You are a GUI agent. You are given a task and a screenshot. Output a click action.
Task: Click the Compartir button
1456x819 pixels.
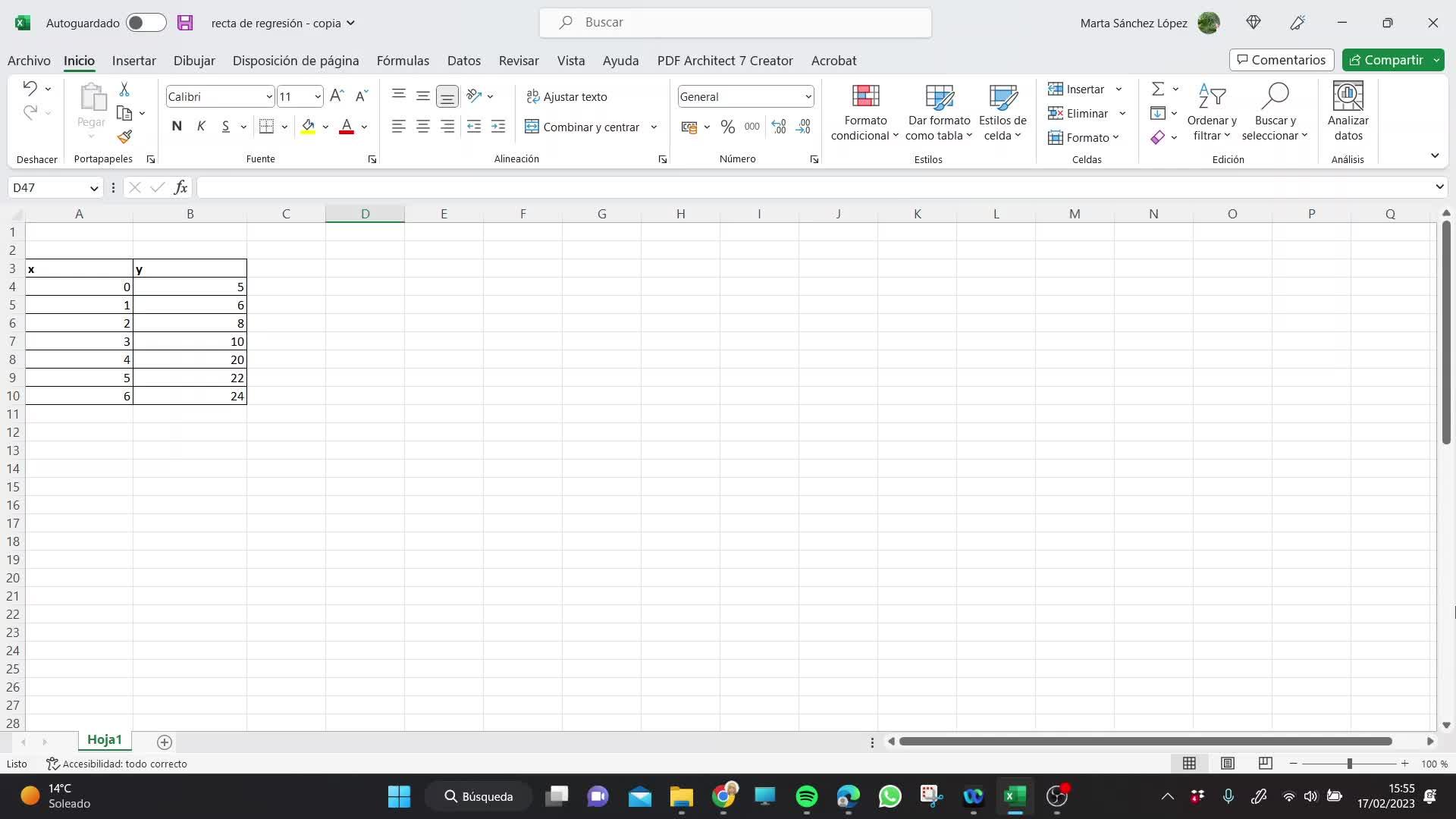[1385, 60]
